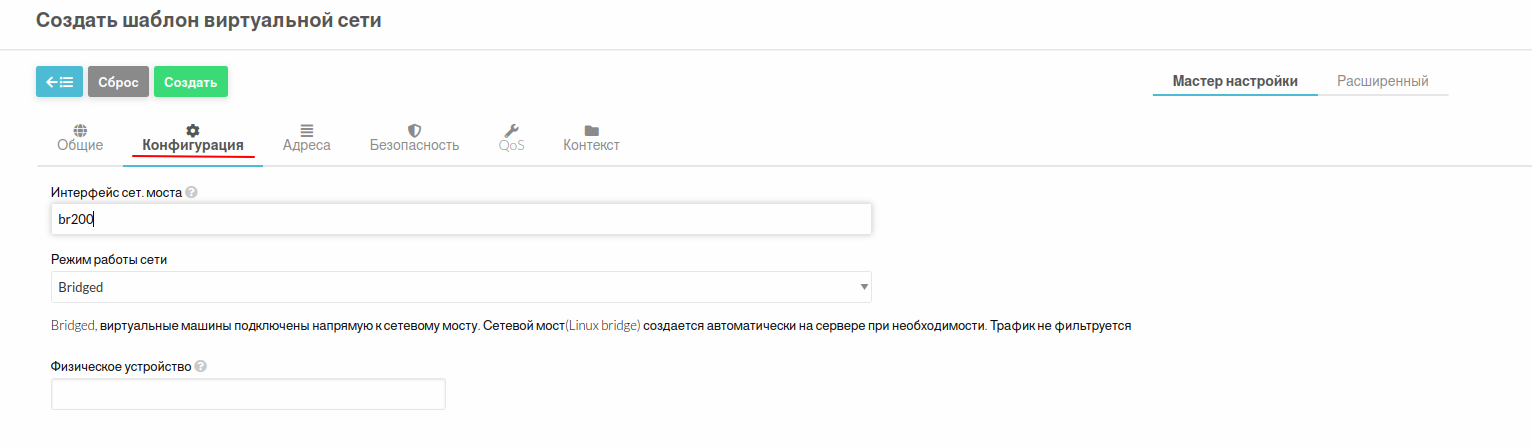1532x446 pixels.
Task: Click the Создать шаблон виртуальной сети heading
Action: click(x=209, y=20)
